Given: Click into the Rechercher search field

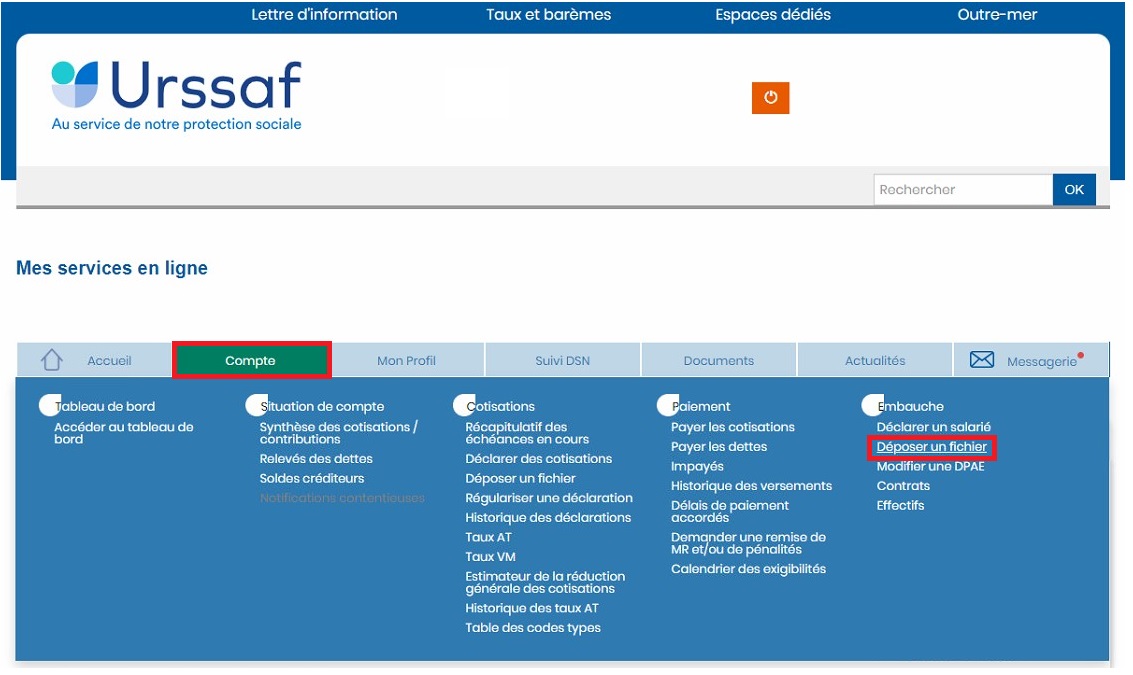Looking at the screenshot, I should coord(962,190).
